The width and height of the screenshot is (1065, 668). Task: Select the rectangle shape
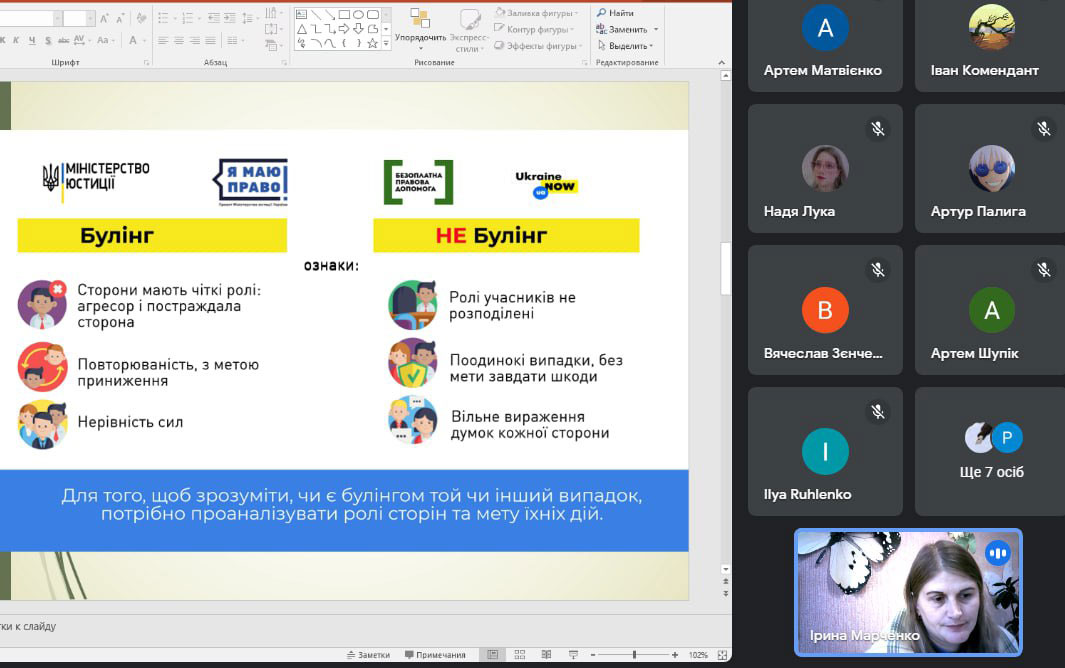[x=344, y=14]
